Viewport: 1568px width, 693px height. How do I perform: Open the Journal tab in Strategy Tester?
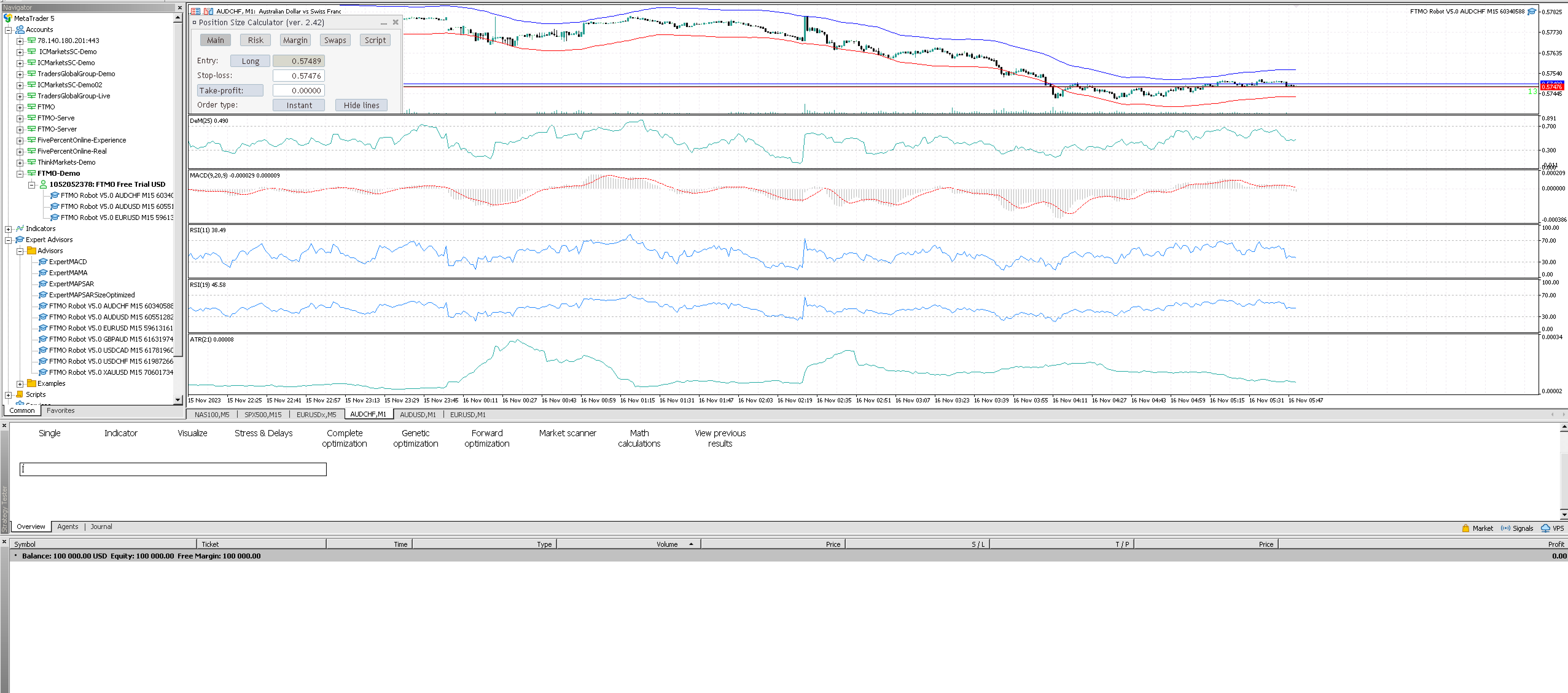pyautogui.click(x=101, y=526)
